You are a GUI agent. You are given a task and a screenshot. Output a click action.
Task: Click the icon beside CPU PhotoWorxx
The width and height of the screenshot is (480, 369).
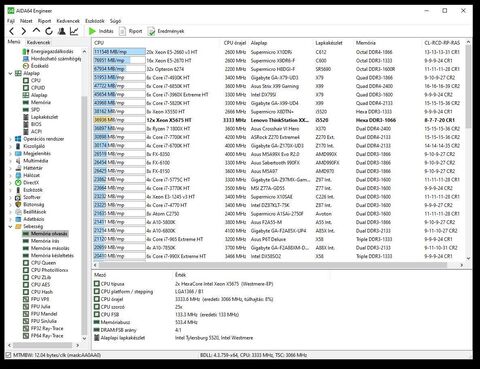(26, 270)
